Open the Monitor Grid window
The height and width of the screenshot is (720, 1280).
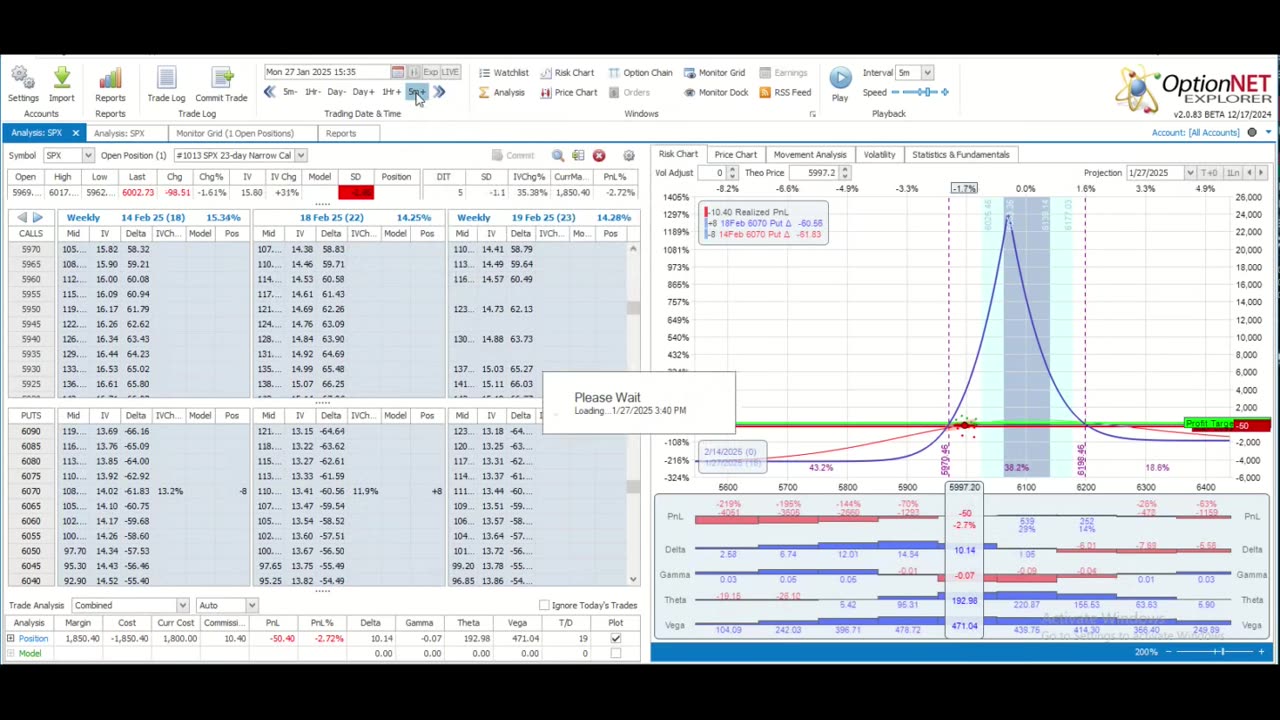tap(714, 72)
